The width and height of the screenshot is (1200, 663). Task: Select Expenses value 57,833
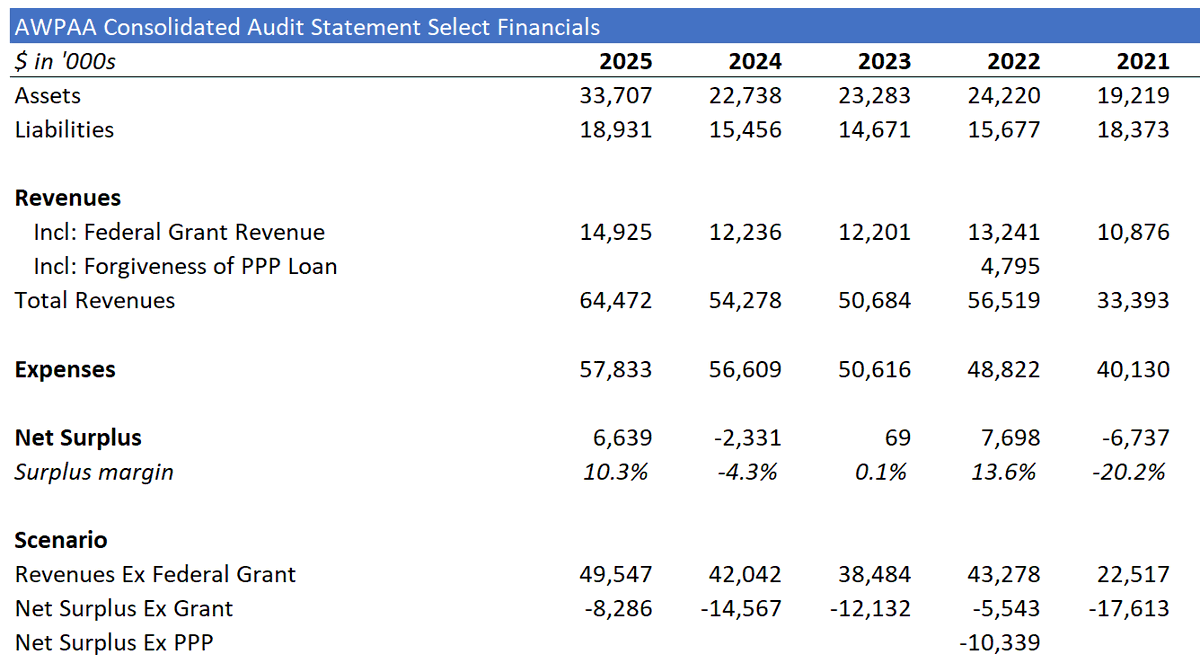click(616, 370)
